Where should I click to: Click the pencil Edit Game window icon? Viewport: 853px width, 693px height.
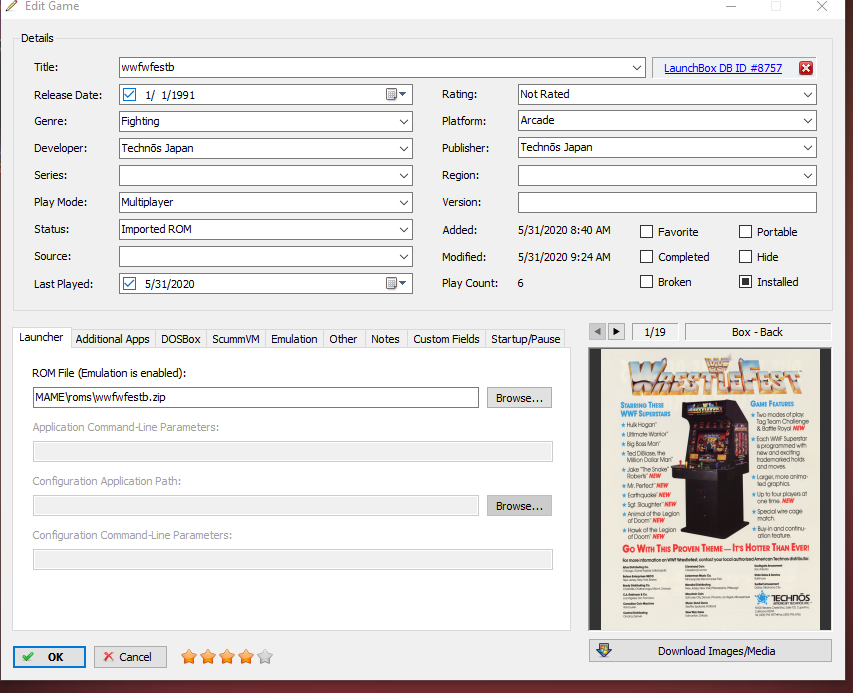11,6
